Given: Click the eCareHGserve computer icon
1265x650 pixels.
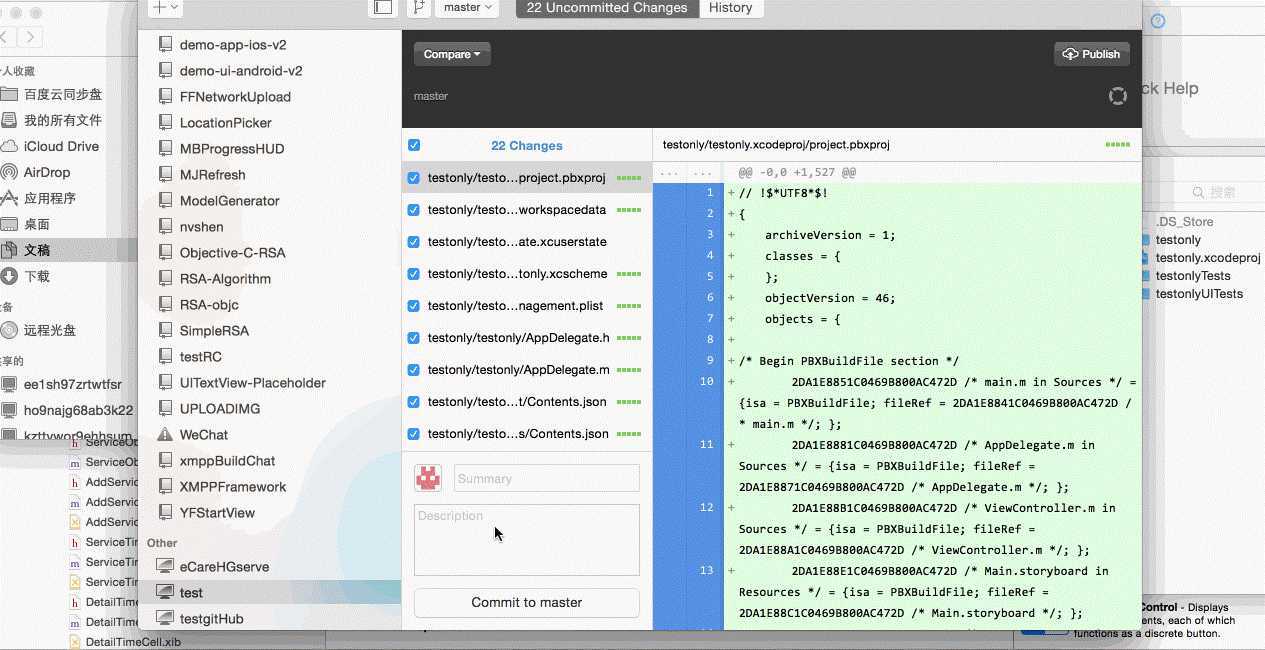Looking at the screenshot, I should click(x=165, y=567).
